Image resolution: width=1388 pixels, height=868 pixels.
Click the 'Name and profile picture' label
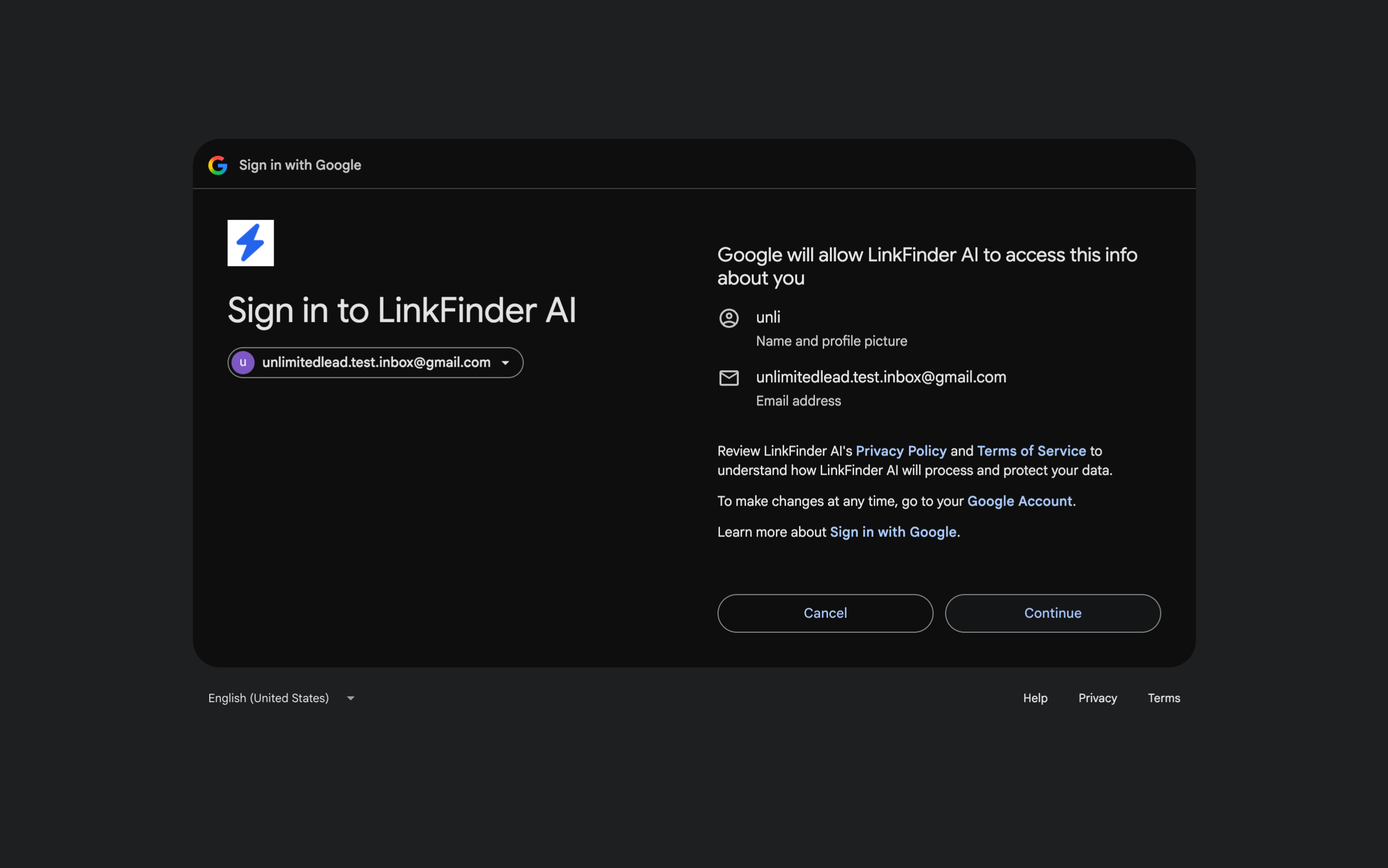tap(832, 341)
